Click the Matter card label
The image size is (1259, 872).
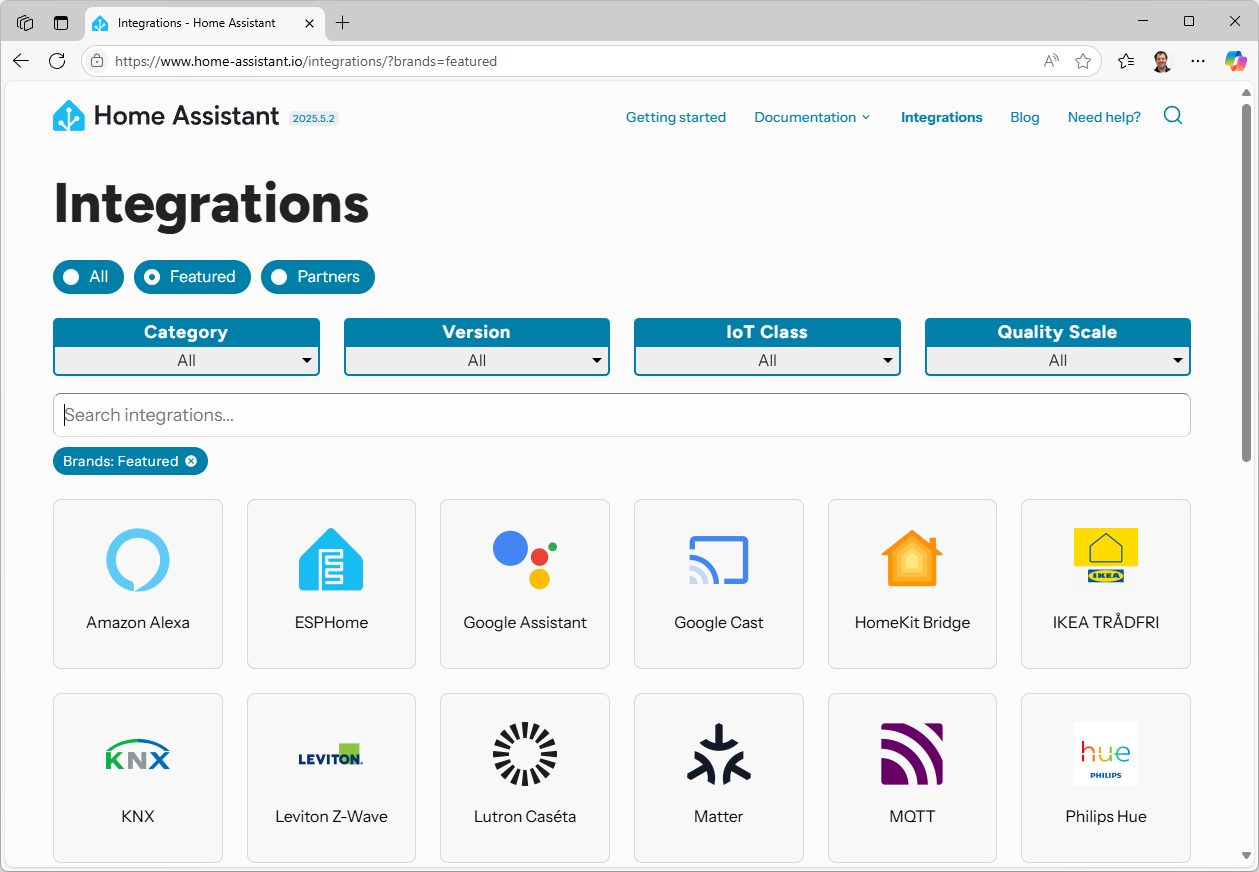tap(719, 816)
